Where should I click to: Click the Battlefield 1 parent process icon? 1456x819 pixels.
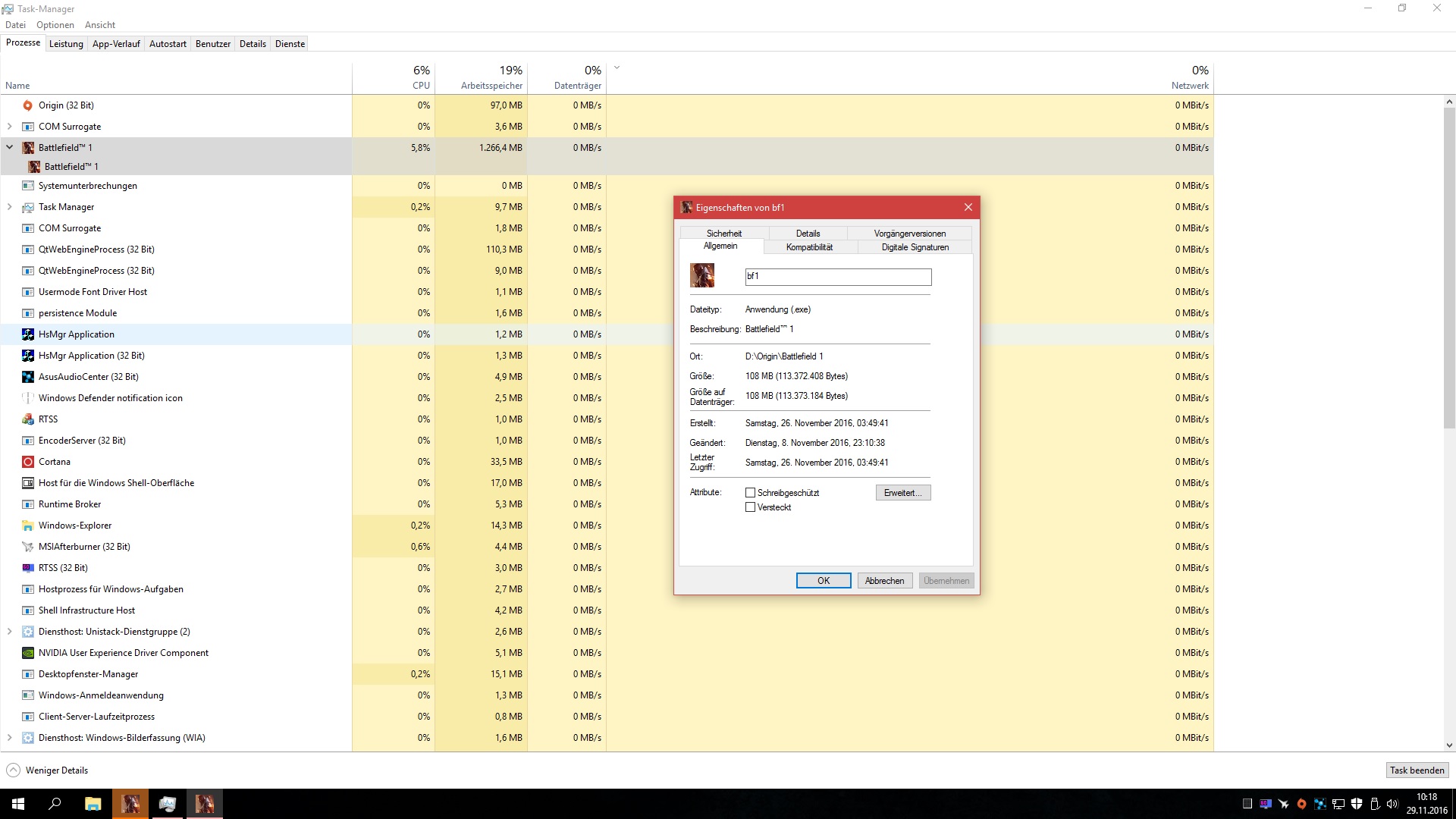pos(28,148)
